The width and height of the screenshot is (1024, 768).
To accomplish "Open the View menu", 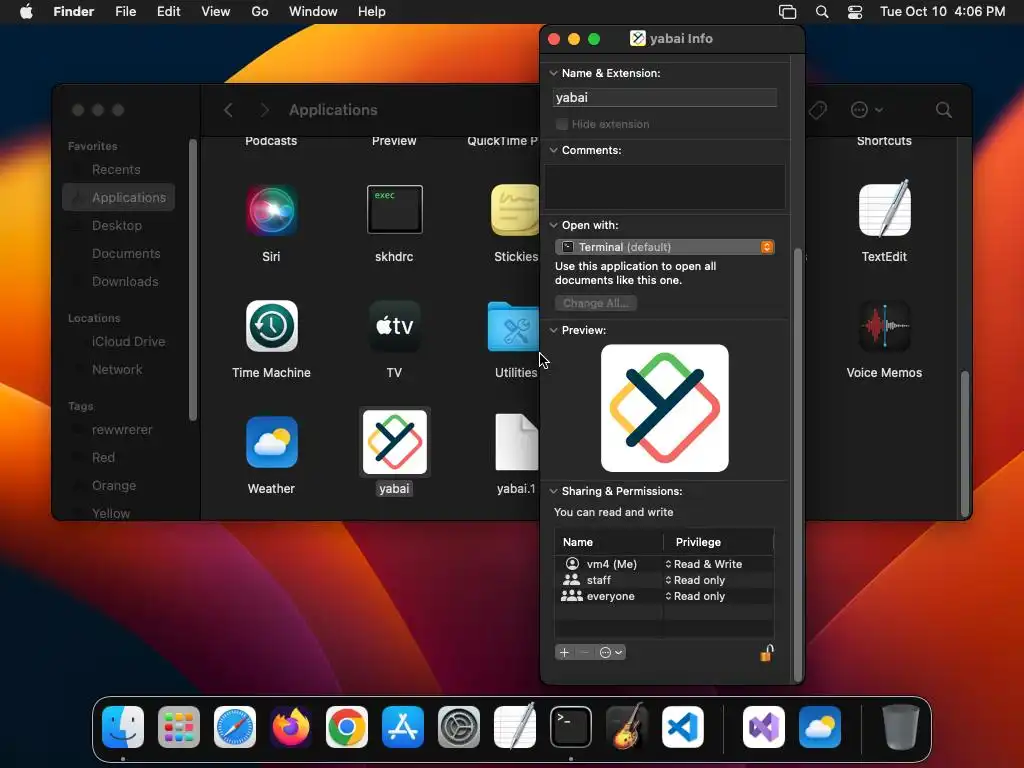I will click(216, 12).
